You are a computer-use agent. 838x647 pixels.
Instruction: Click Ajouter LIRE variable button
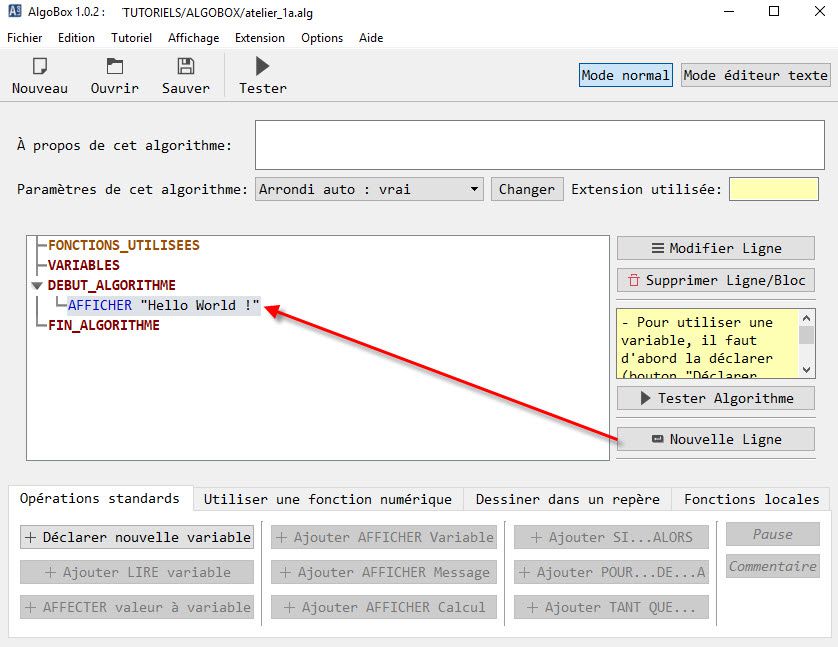(137, 572)
